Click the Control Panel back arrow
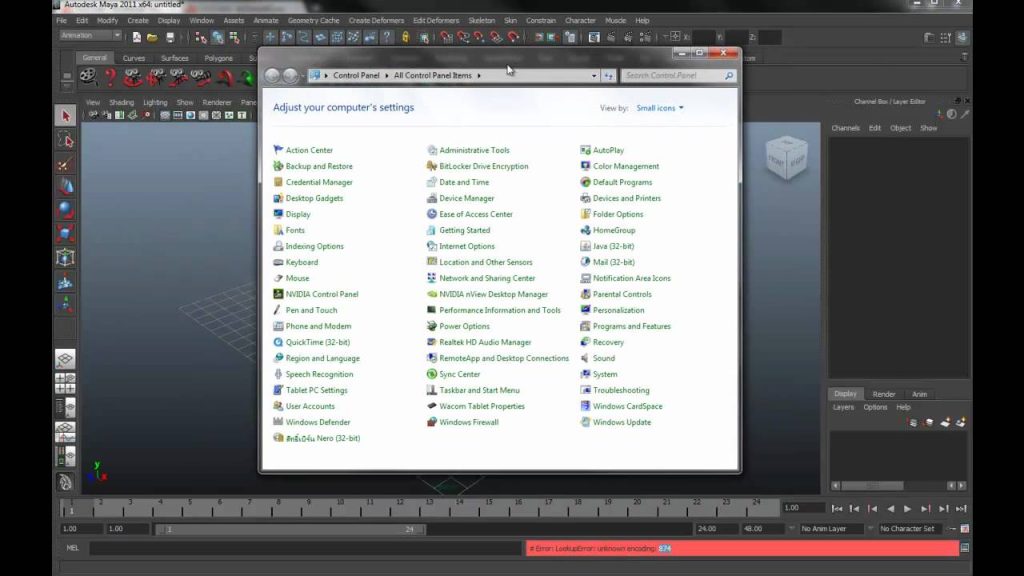 tap(272, 76)
